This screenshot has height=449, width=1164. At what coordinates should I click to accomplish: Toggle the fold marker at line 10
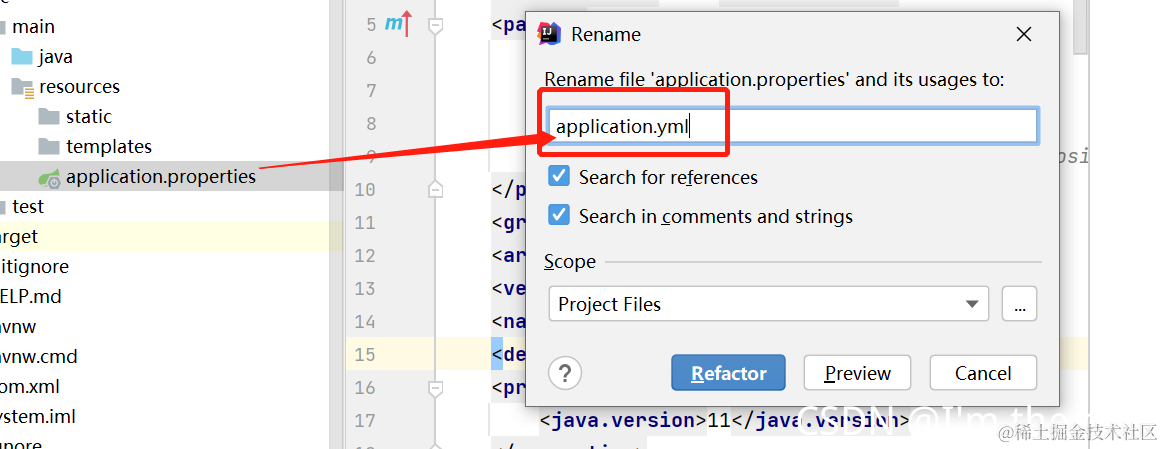coord(436,189)
